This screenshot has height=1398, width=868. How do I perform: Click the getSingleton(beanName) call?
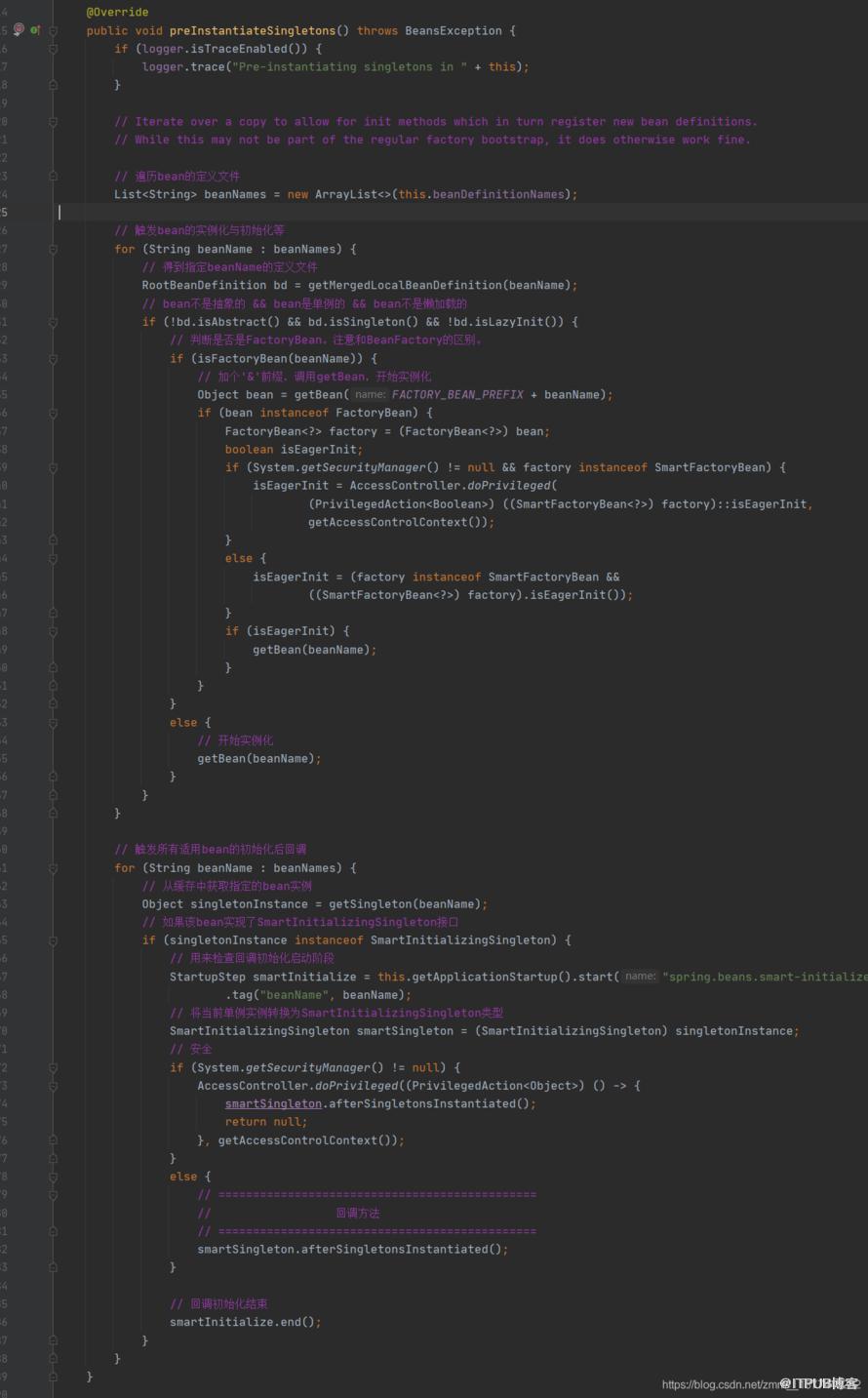pos(406,904)
